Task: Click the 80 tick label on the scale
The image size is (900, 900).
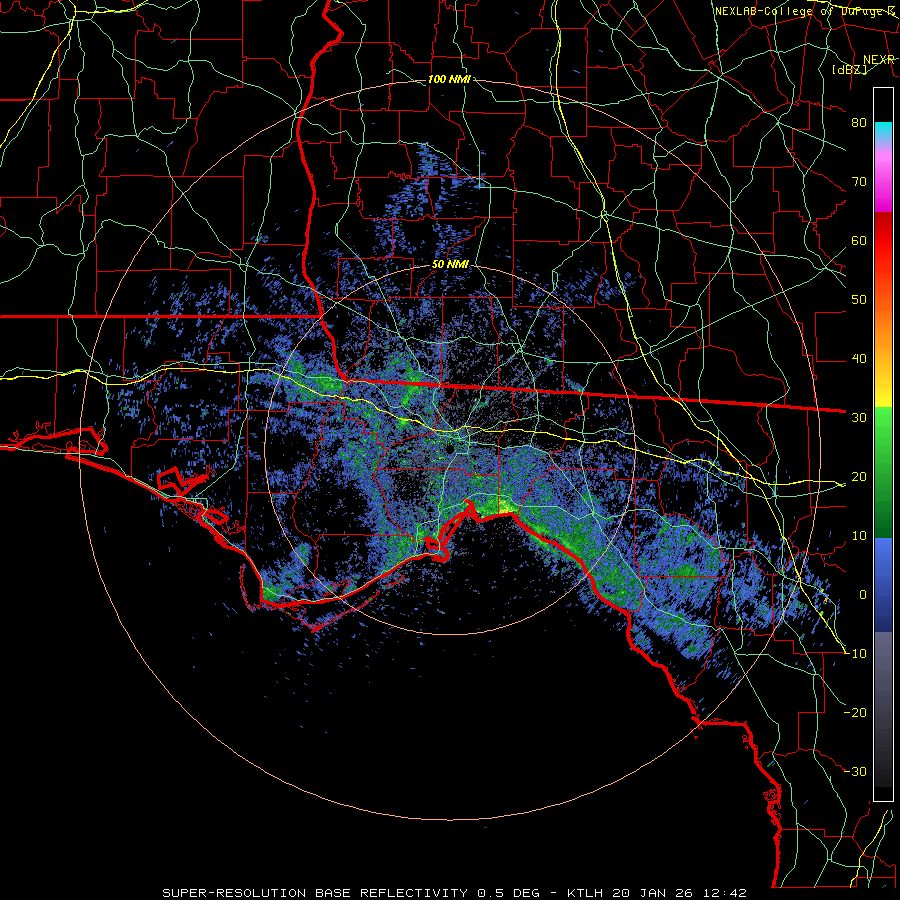Action: click(859, 123)
